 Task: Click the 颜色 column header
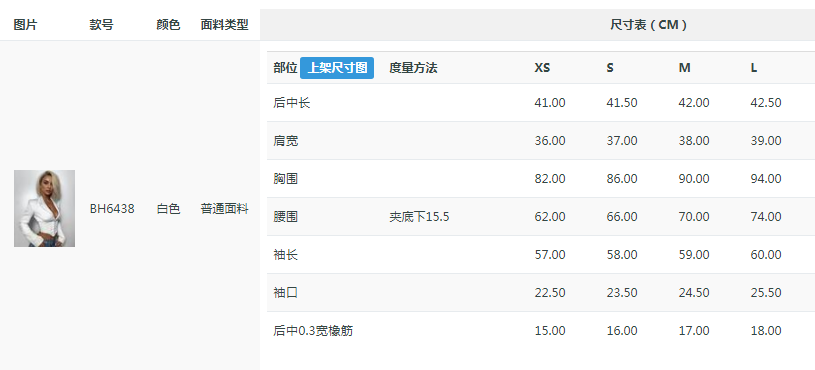coord(168,24)
